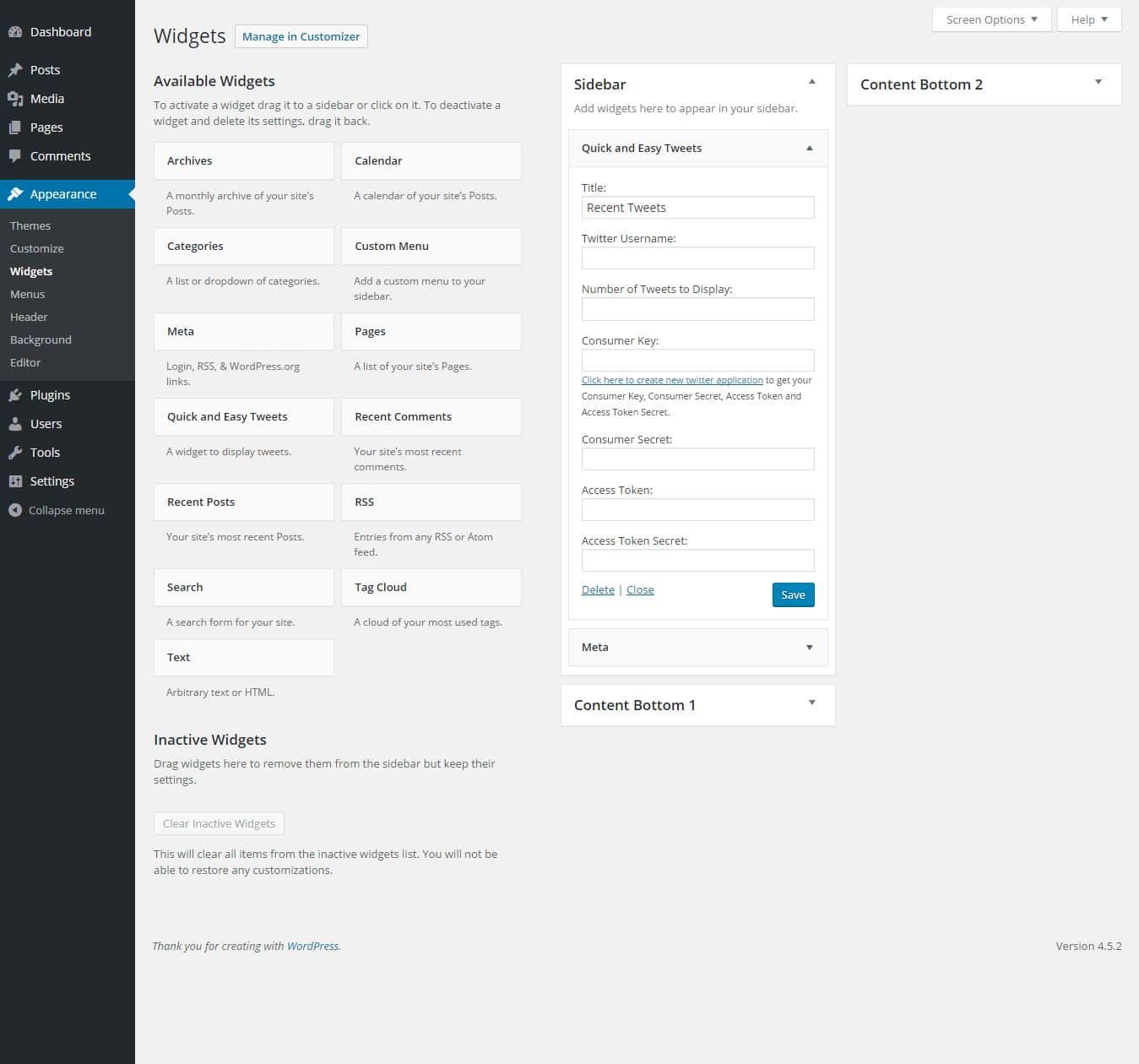
Task: Collapse the Sidebar widget area arrow
Action: (x=811, y=82)
